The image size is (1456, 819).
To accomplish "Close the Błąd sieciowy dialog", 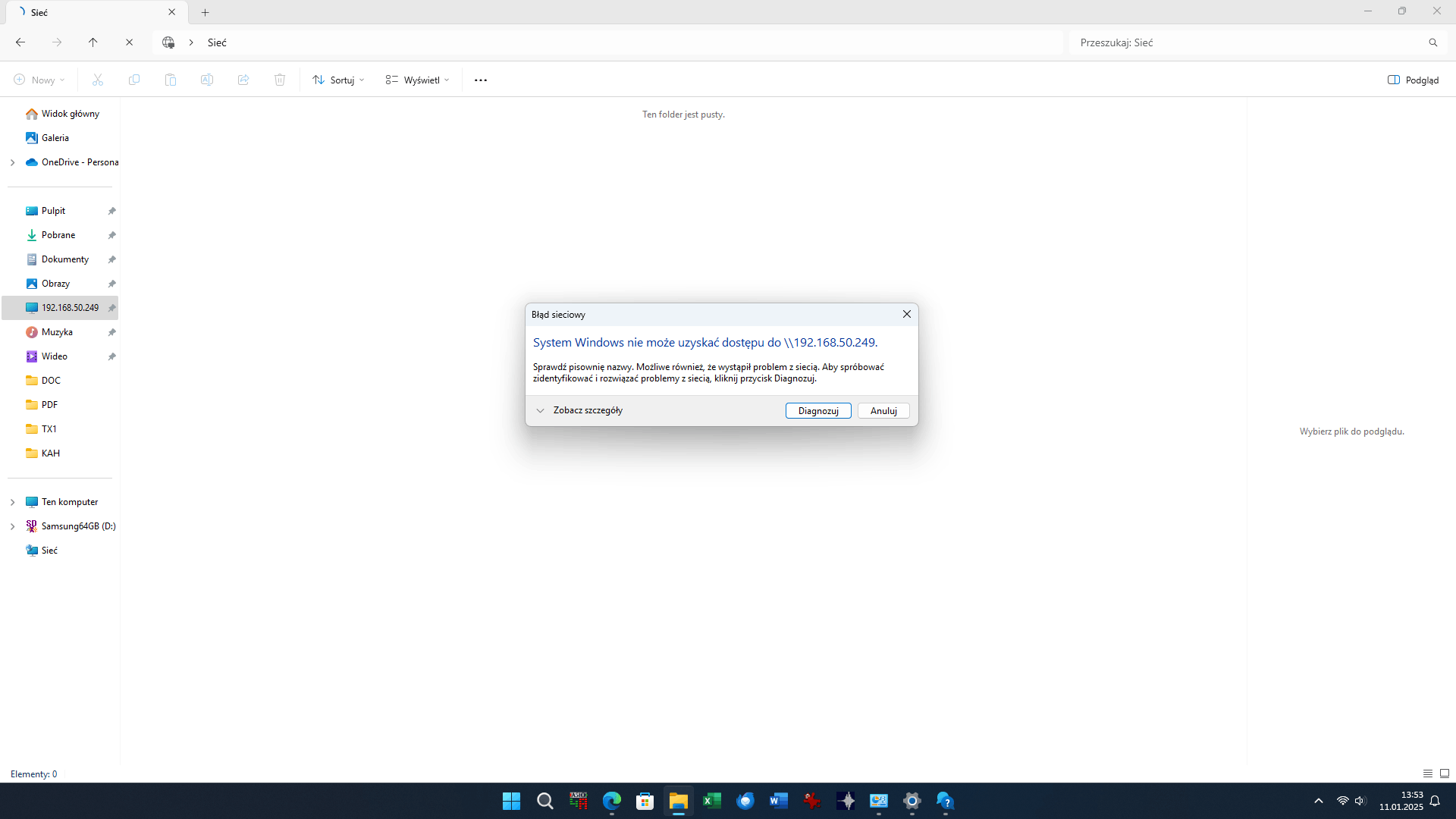I will point(906,314).
